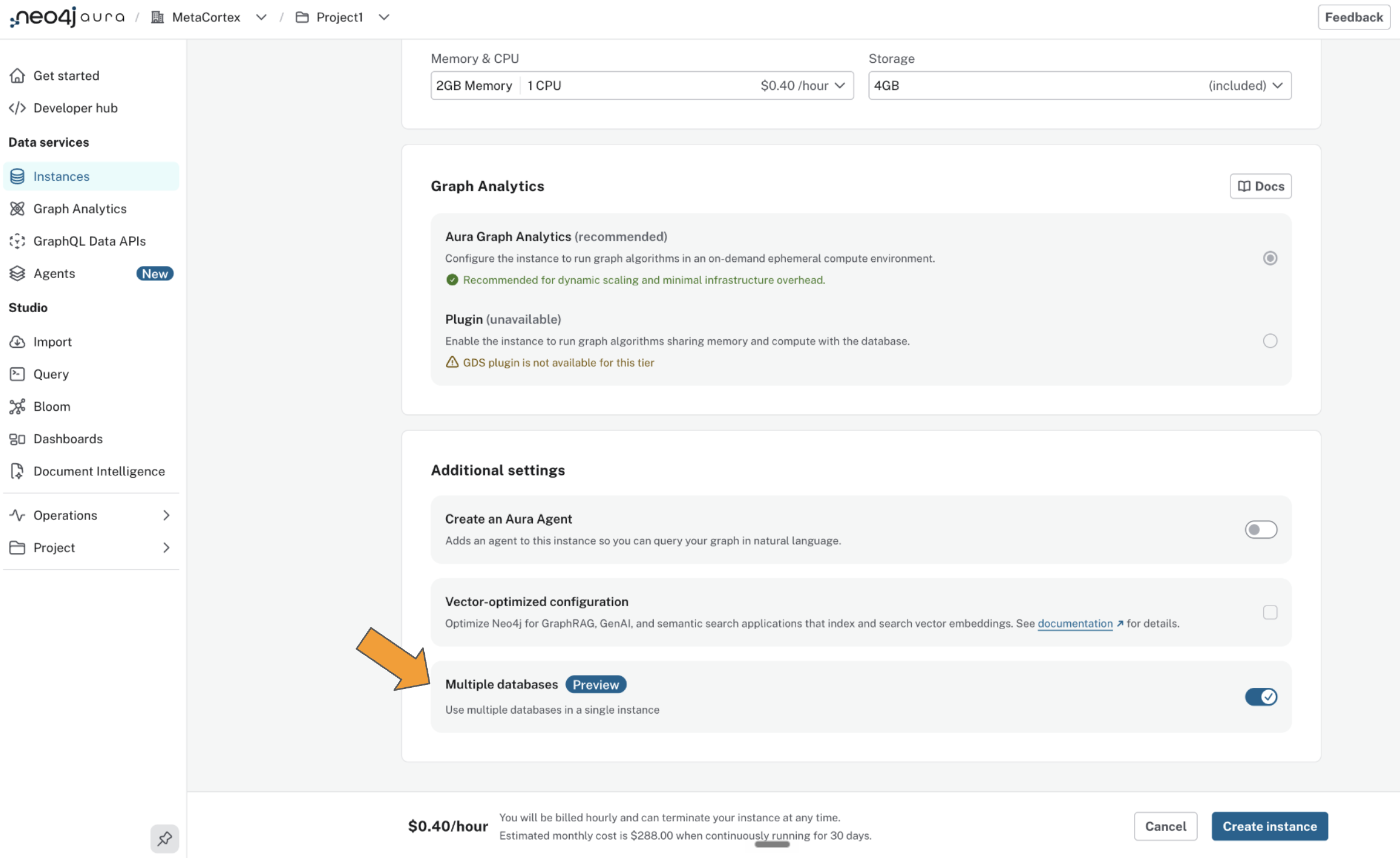Open Get started page
Image resolution: width=1400 pixels, height=858 pixels.
tap(91, 76)
